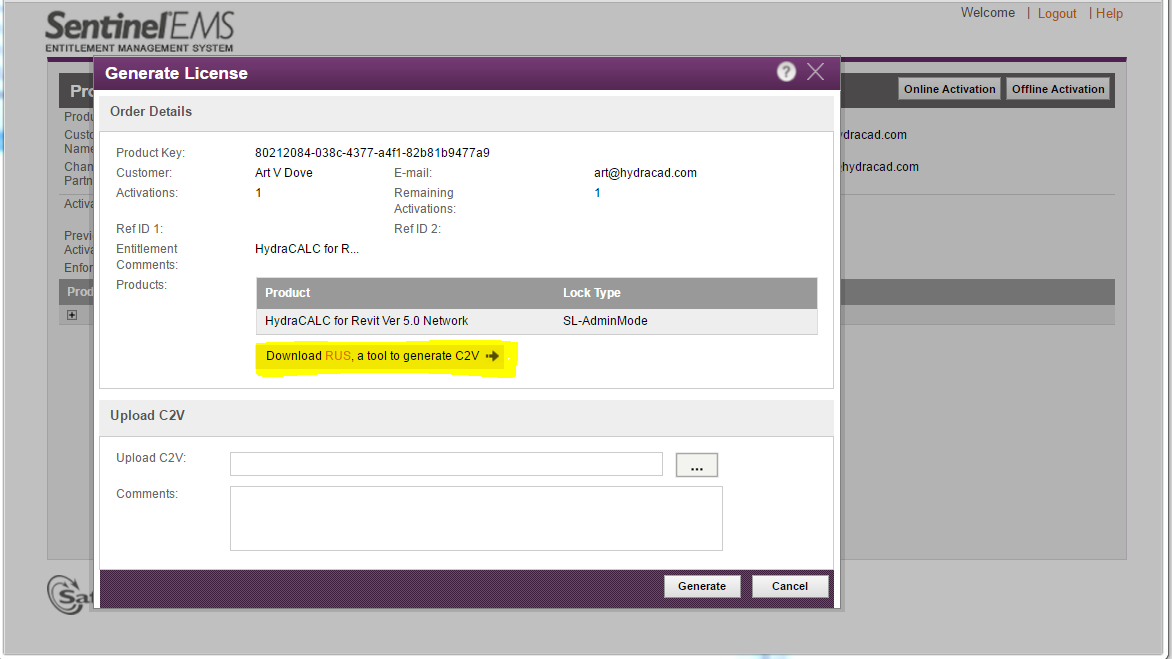Click the Lock Type column header
The width and height of the screenshot is (1172, 659).
click(x=592, y=293)
